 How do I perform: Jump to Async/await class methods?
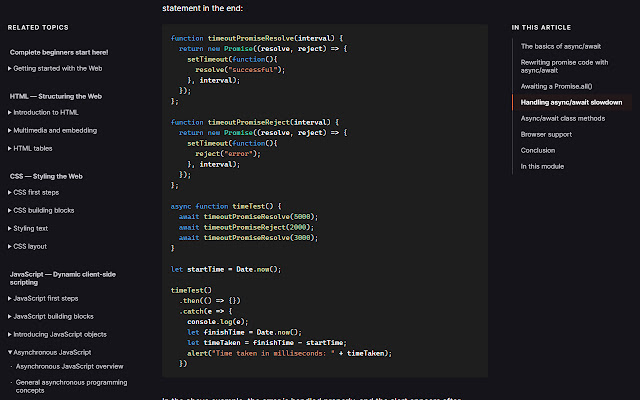pos(562,118)
